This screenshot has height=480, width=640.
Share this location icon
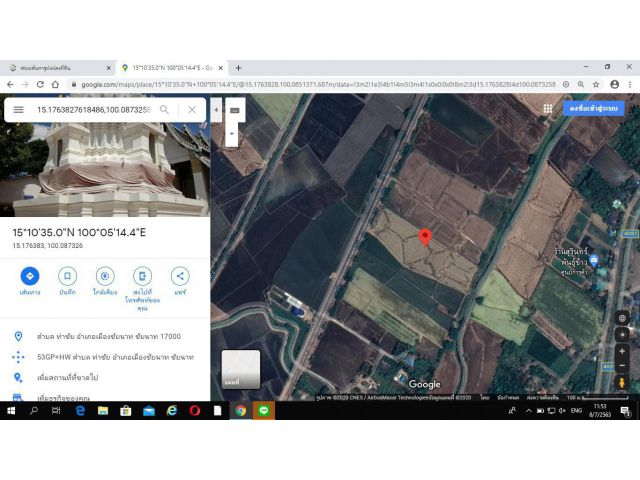point(180,276)
